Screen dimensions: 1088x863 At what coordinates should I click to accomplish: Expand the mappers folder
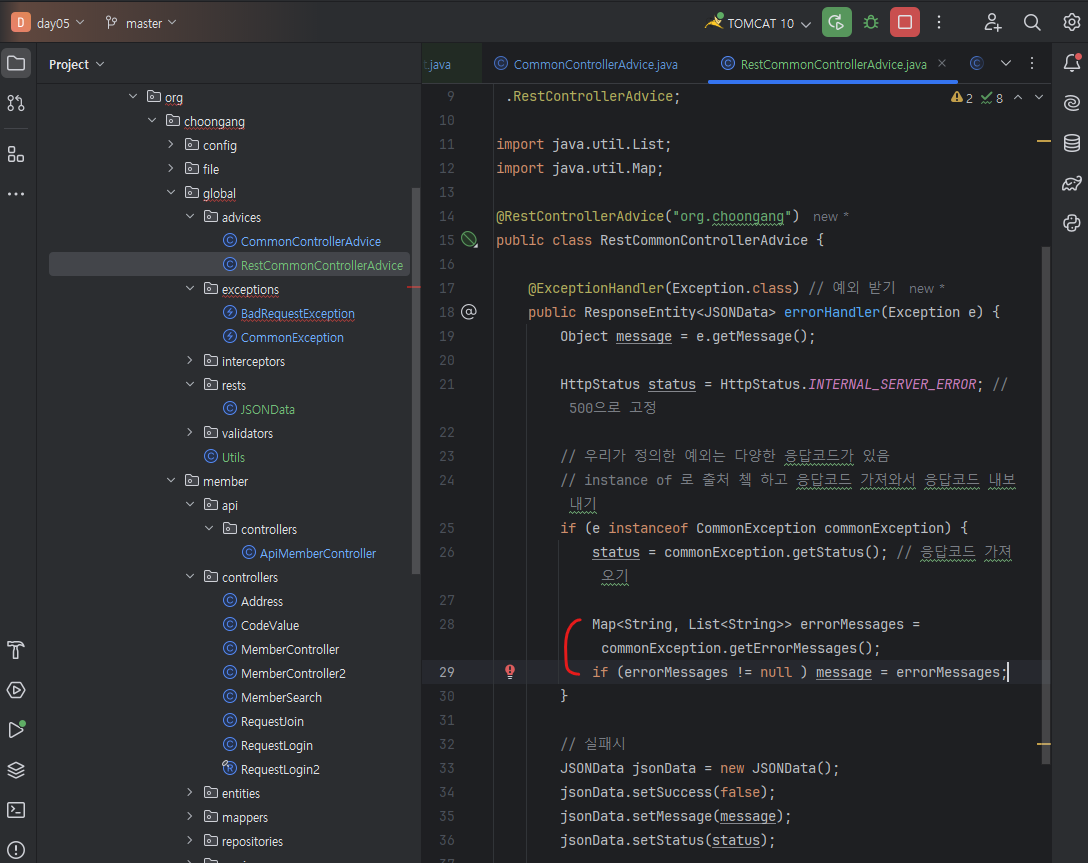point(189,817)
